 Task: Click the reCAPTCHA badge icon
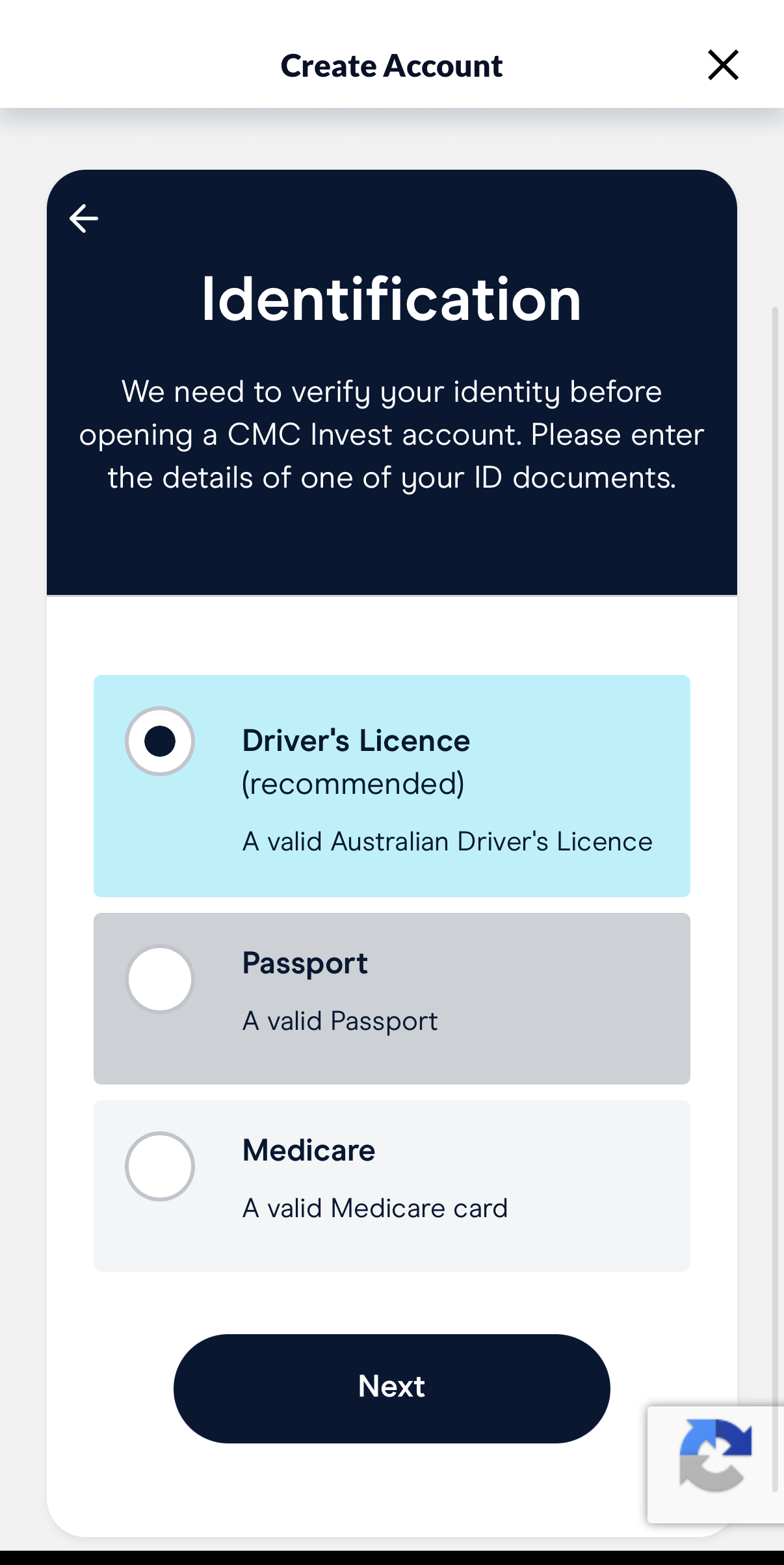[x=716, y=1455]
